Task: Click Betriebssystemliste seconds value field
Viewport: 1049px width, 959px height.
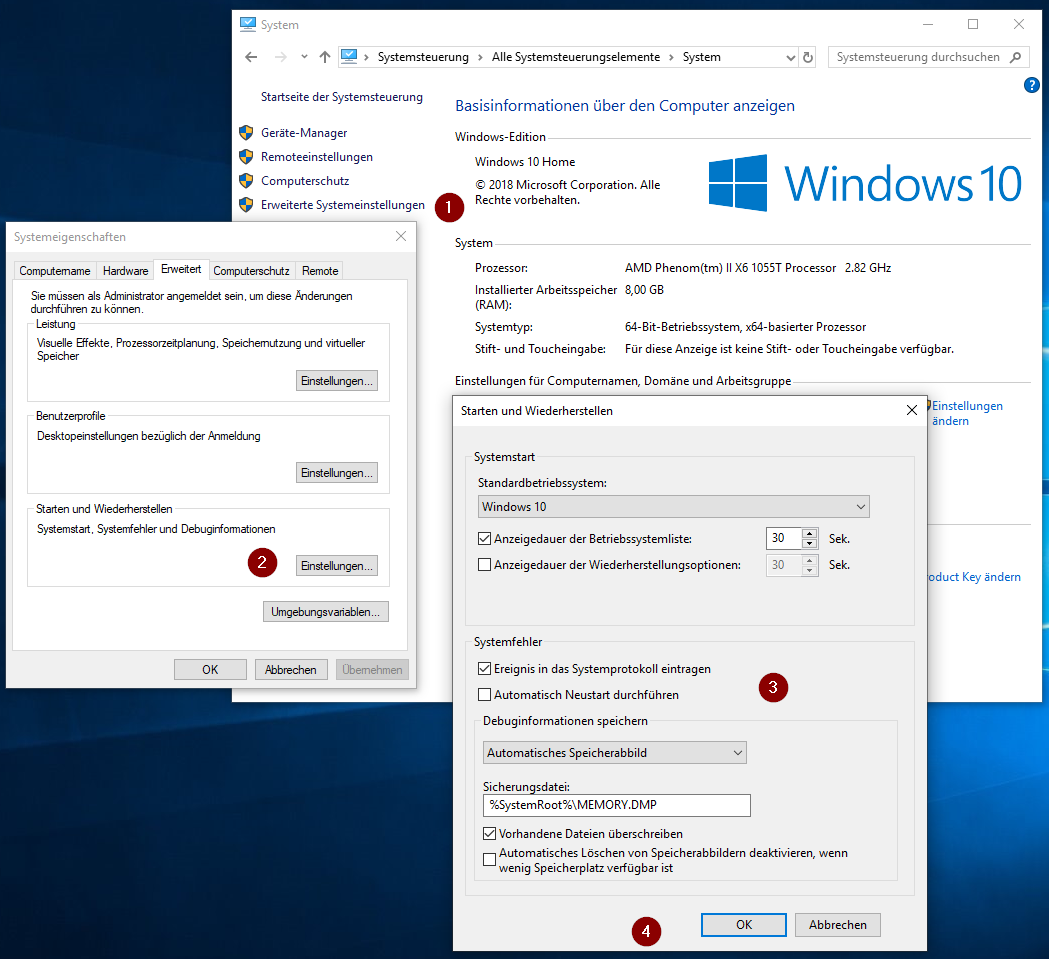Action: [783, 538]
